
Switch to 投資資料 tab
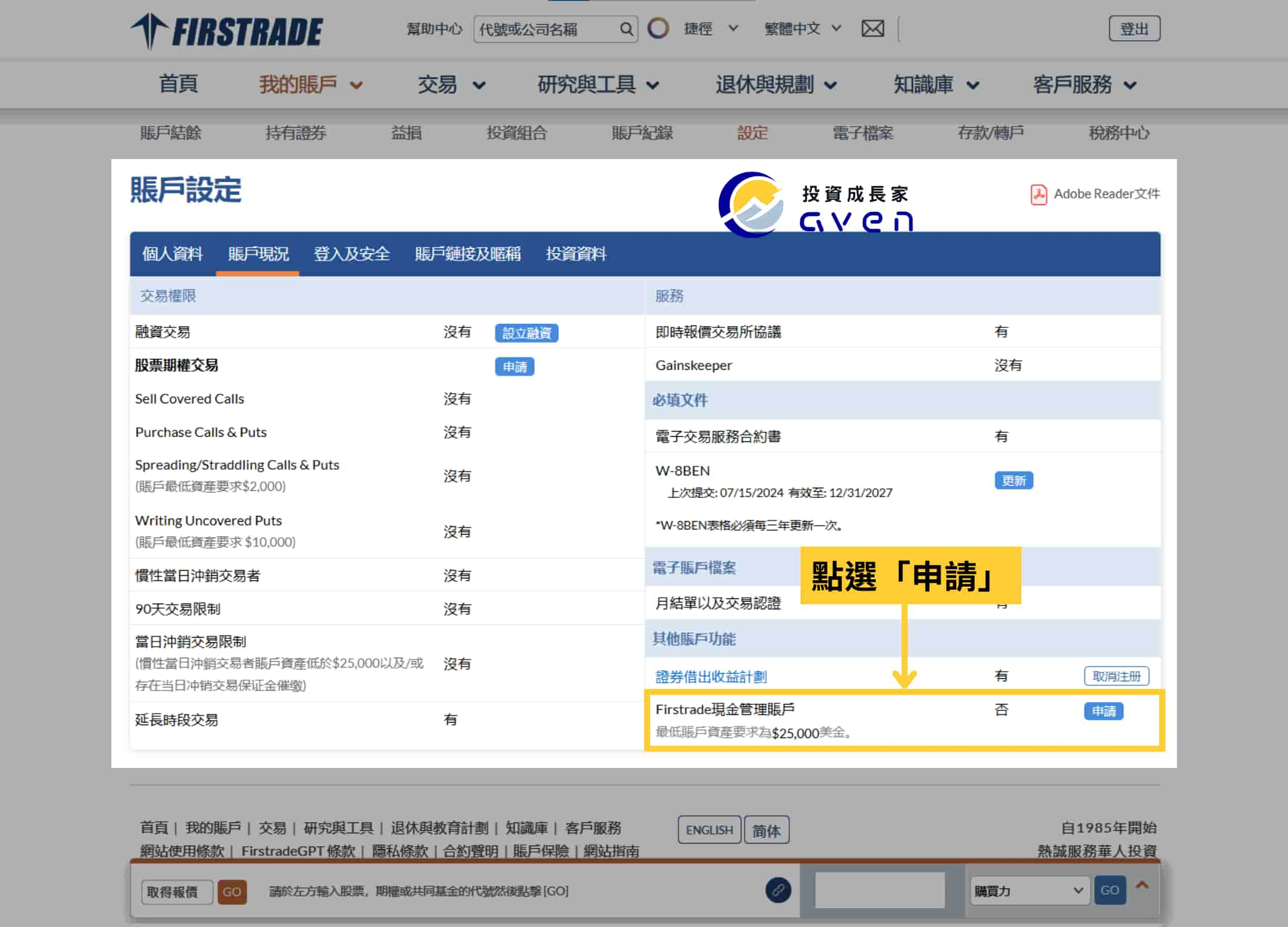(x=576, y=254)
